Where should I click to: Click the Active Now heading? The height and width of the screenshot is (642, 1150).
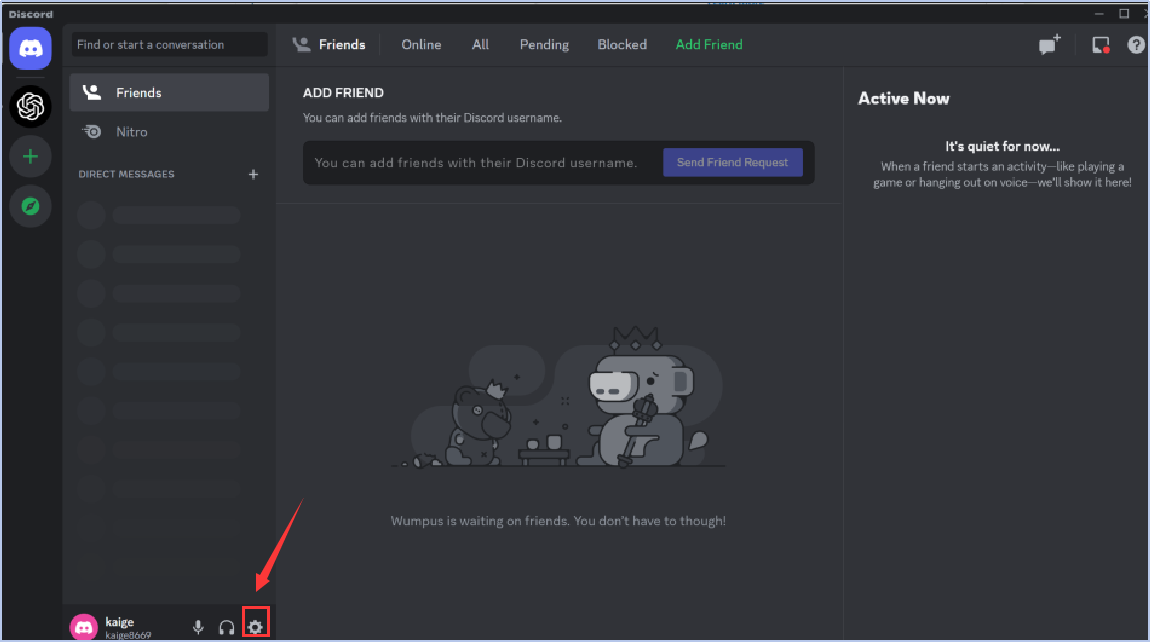[x=904, y=98]
